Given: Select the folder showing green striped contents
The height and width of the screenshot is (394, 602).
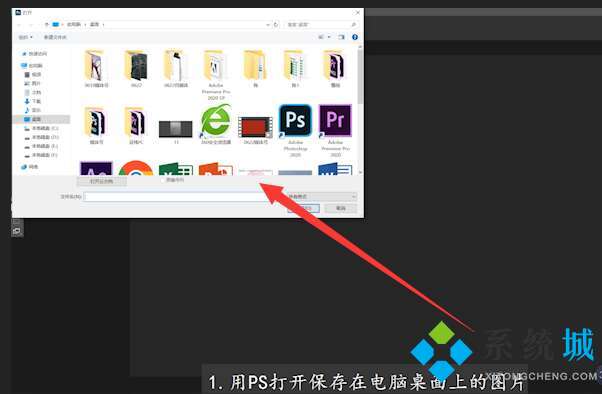Looking at the screenshot, I should (295, 68).
